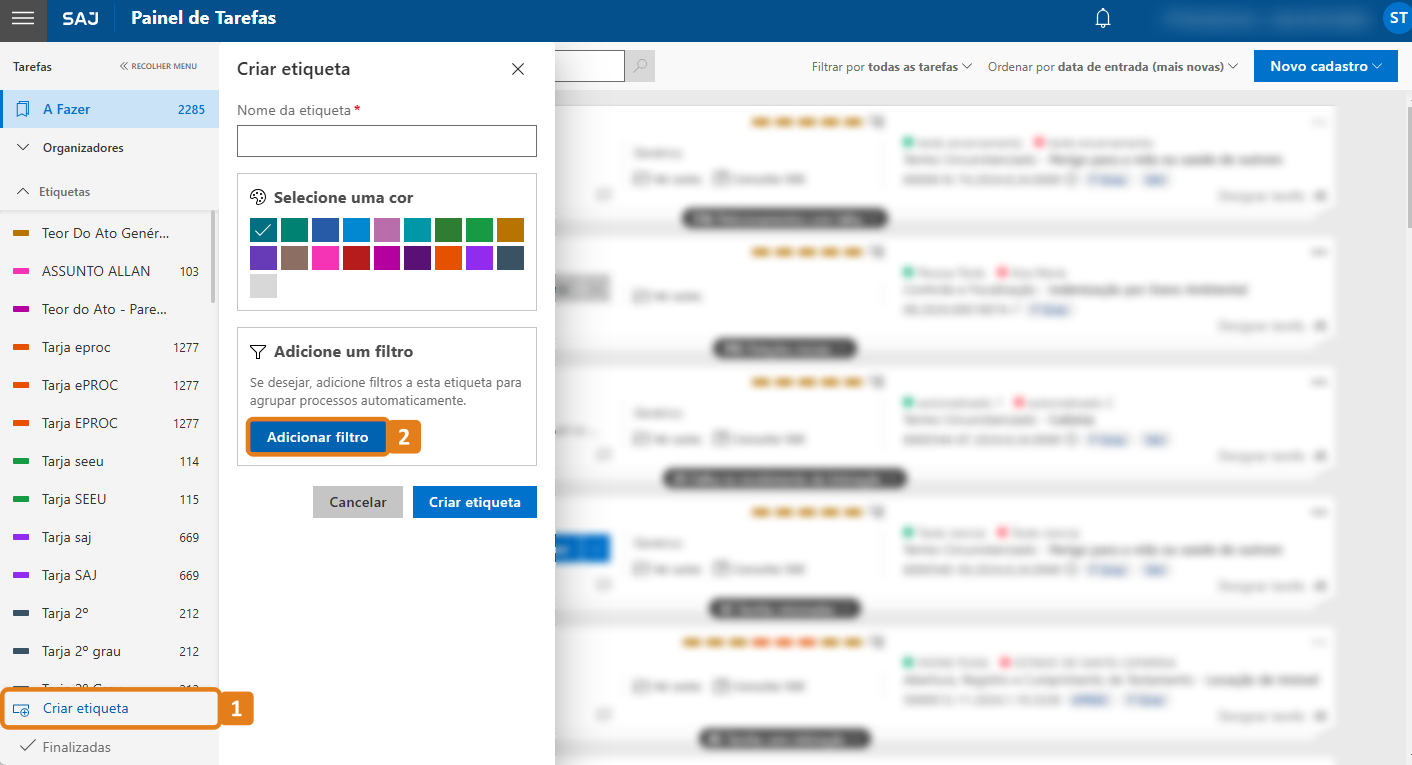The height and width of the screenshot is (765, 1412).
Task: Open the Finalizadas tasks list
Action: pos(76,747)
